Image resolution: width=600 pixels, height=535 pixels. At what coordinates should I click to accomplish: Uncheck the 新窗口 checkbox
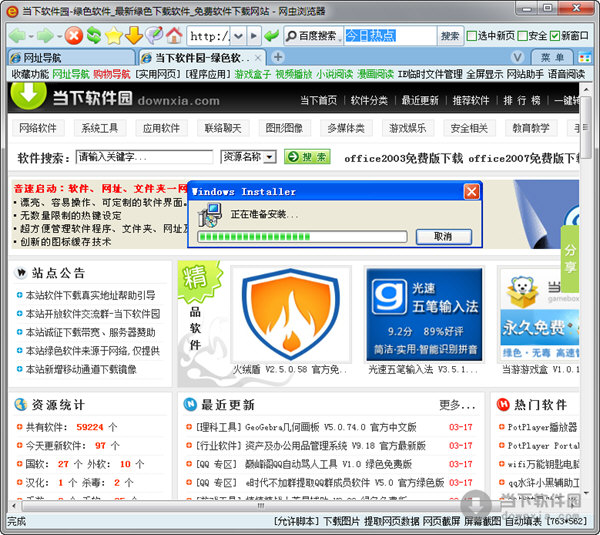click(x=555, y=36)
